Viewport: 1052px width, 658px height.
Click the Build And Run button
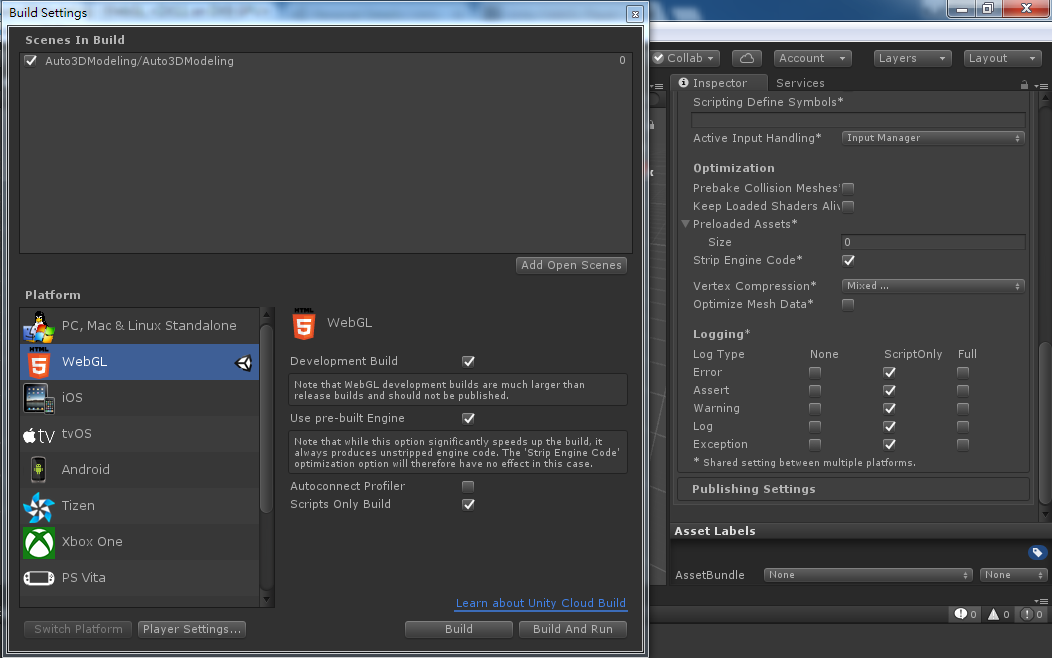pos(573,629)
